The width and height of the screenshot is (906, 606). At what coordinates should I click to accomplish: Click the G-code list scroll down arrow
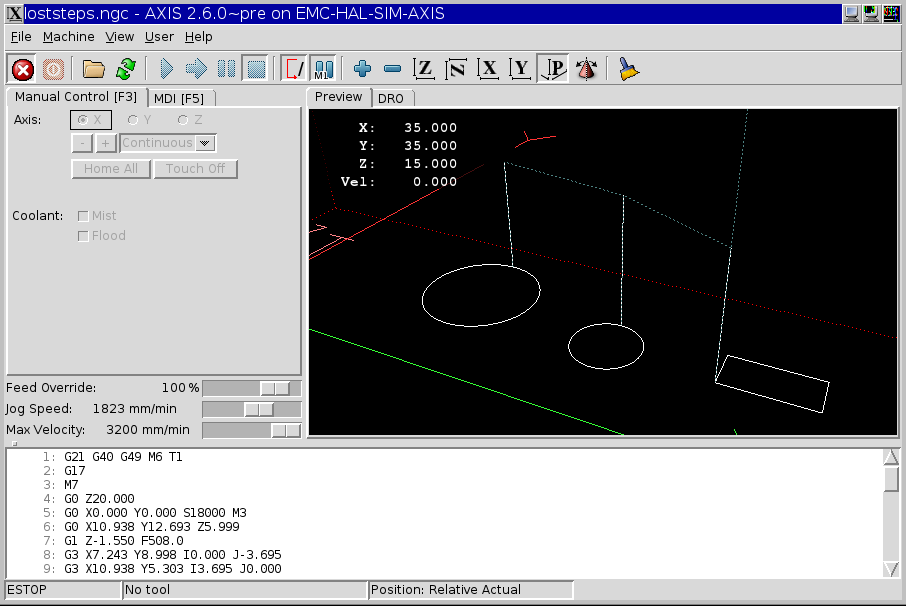(891, 569)
